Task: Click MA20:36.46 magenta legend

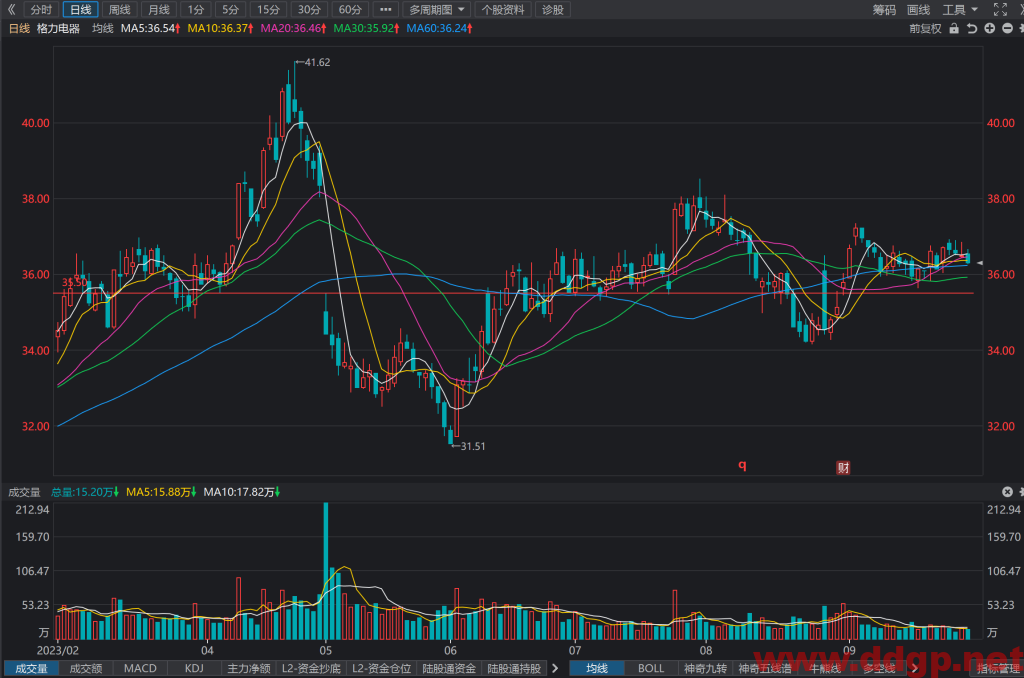Action: point(293,28)
